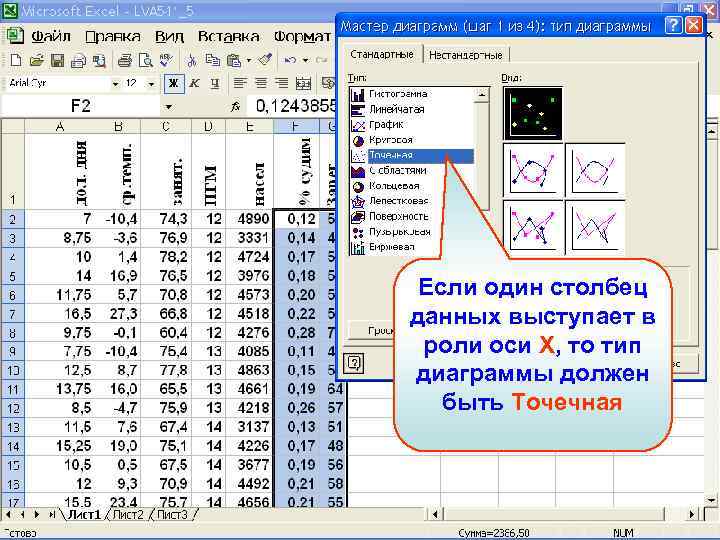Screen dimensions: 720x540
Task: Create a new workbook with the New icon
Action: click(16, 60)
